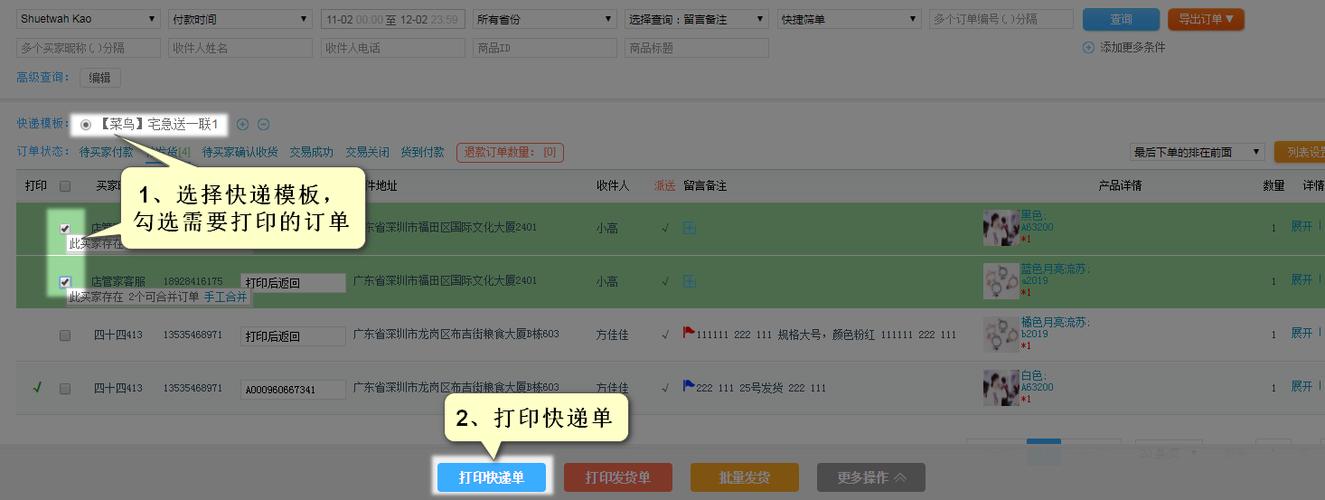This screenshot has width=1325, height=500.
Task: Open the 付款时间 dropdown
Action: [x=240, y=19]
